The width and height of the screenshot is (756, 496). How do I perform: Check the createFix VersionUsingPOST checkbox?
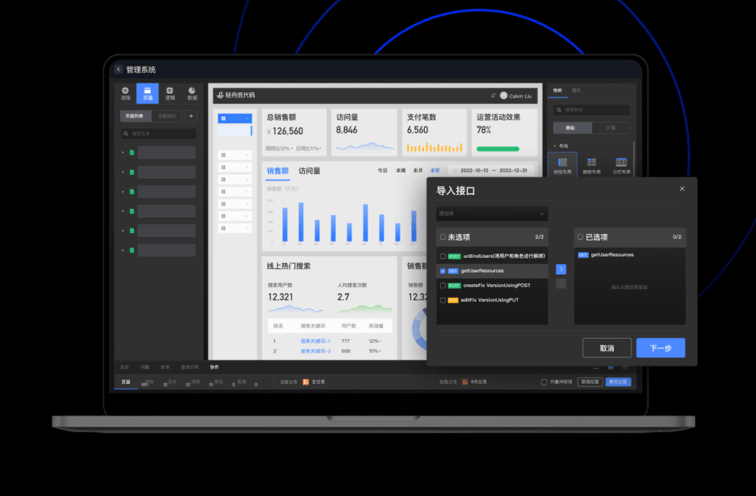(443, 285)
